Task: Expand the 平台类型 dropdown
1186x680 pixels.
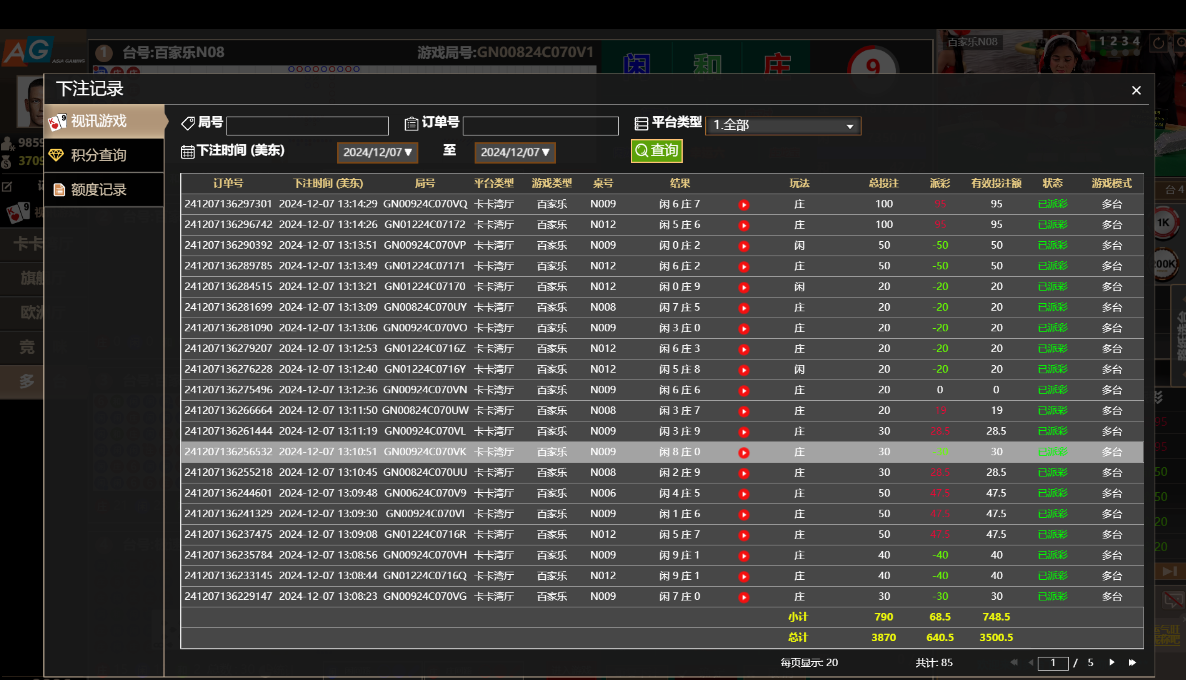Action: point(783,126)
